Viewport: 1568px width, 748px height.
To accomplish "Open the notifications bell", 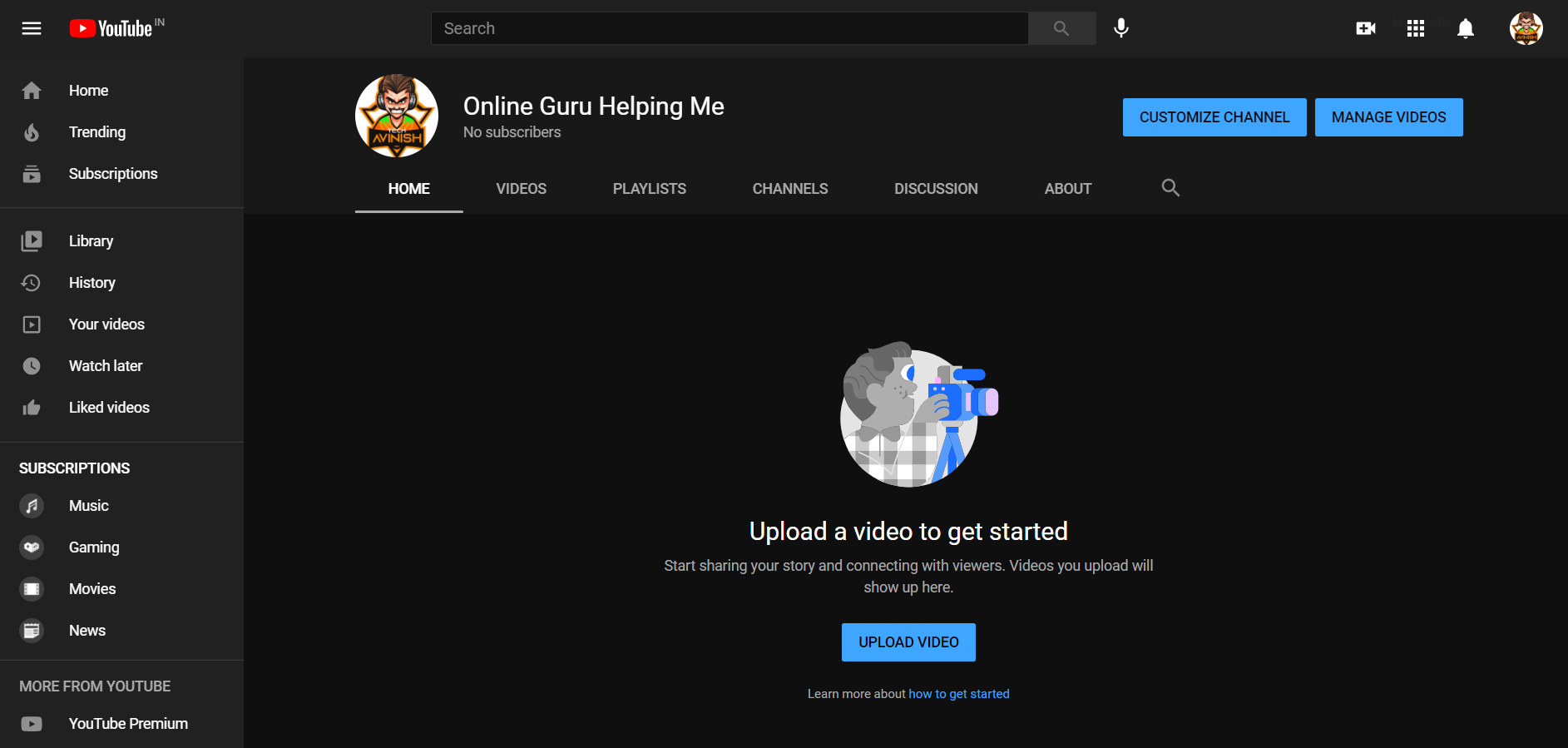I will (x=1466, y=28).
